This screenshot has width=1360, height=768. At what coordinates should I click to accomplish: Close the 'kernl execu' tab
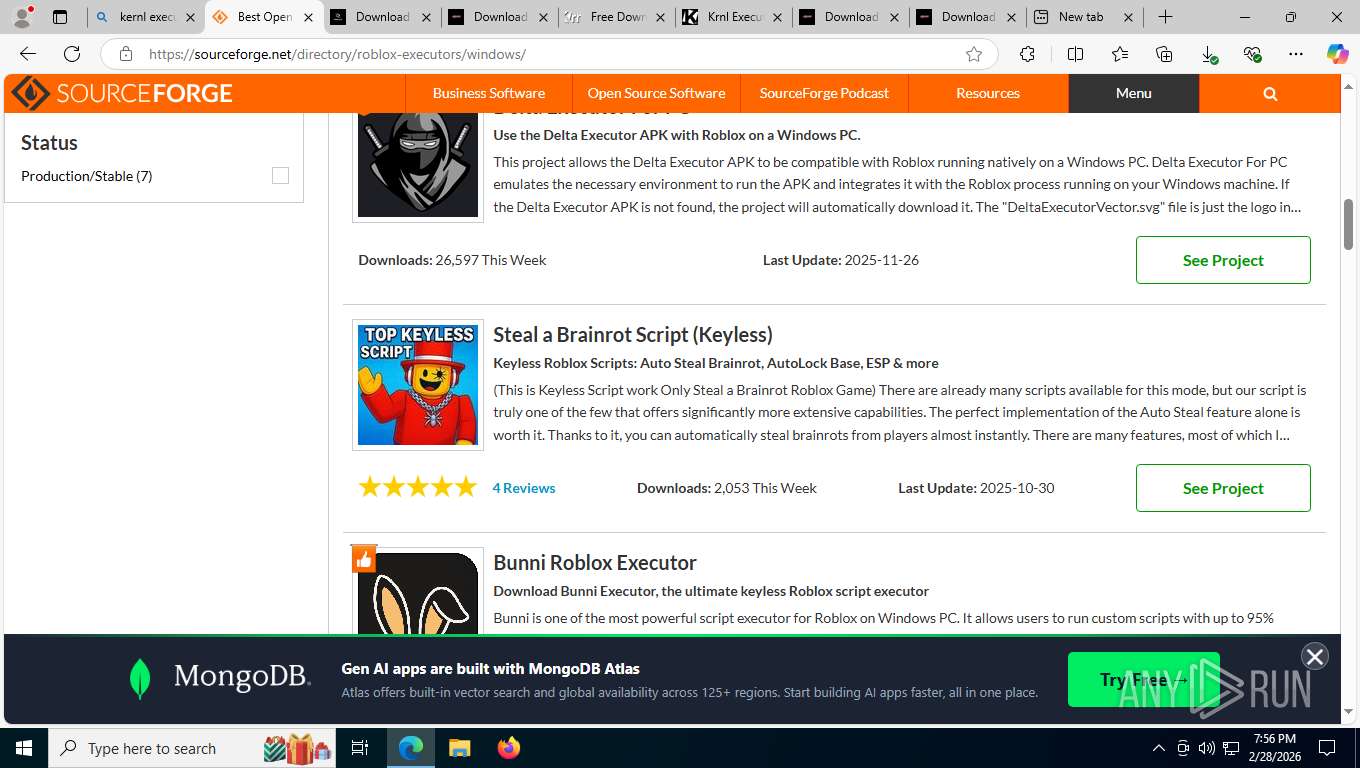[191, 17]
